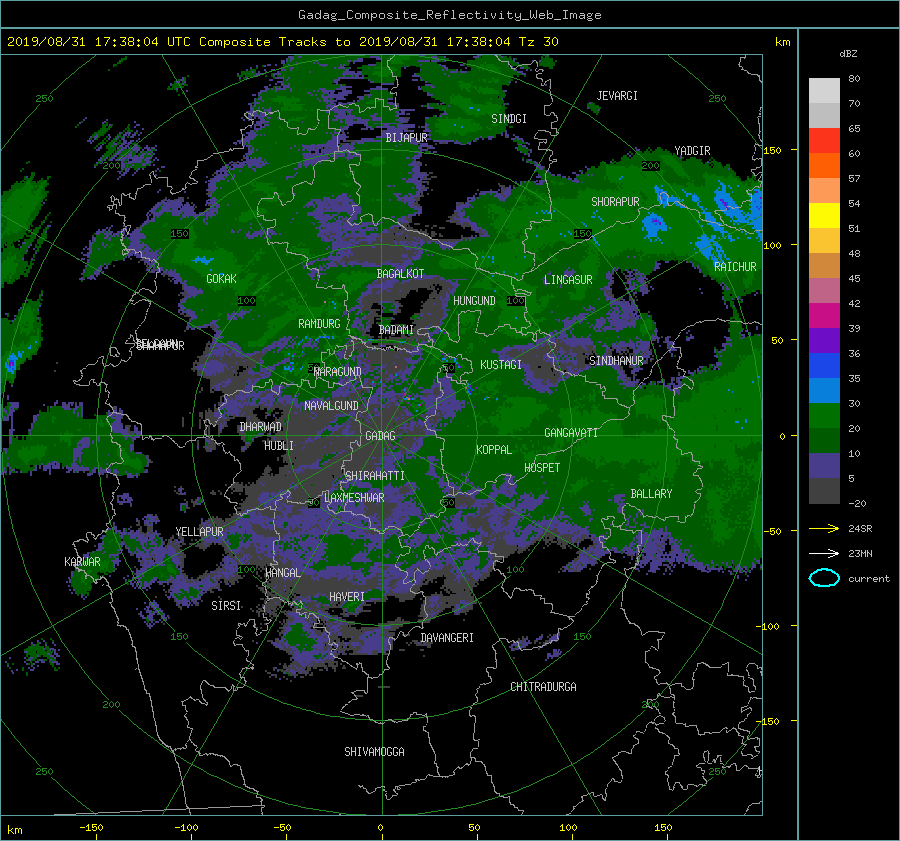Click the YELLAPUR city label

click(x=199, y=532)
